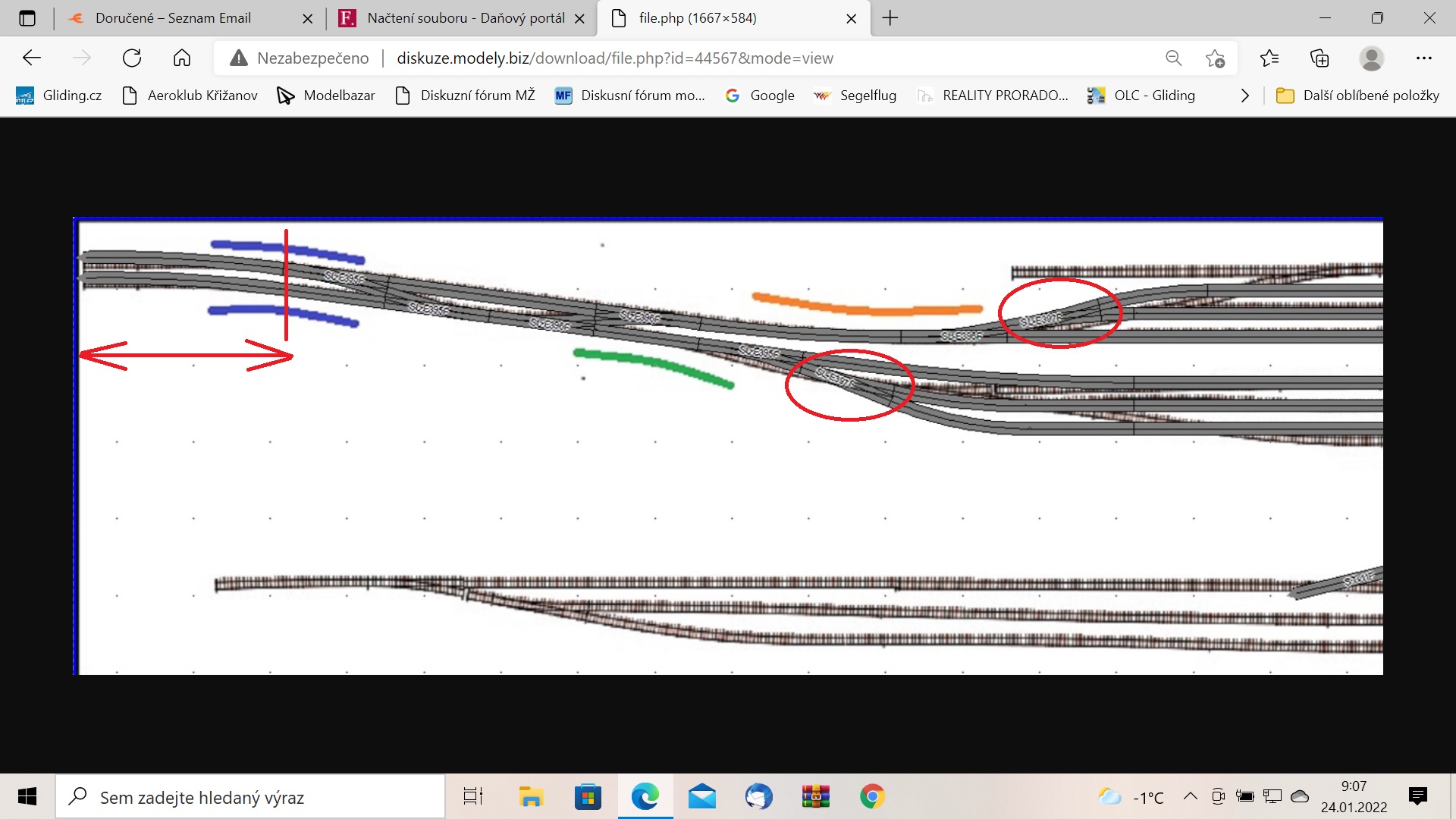Open the tab actions menu icon
The image size is (1456, 819).
27,18
